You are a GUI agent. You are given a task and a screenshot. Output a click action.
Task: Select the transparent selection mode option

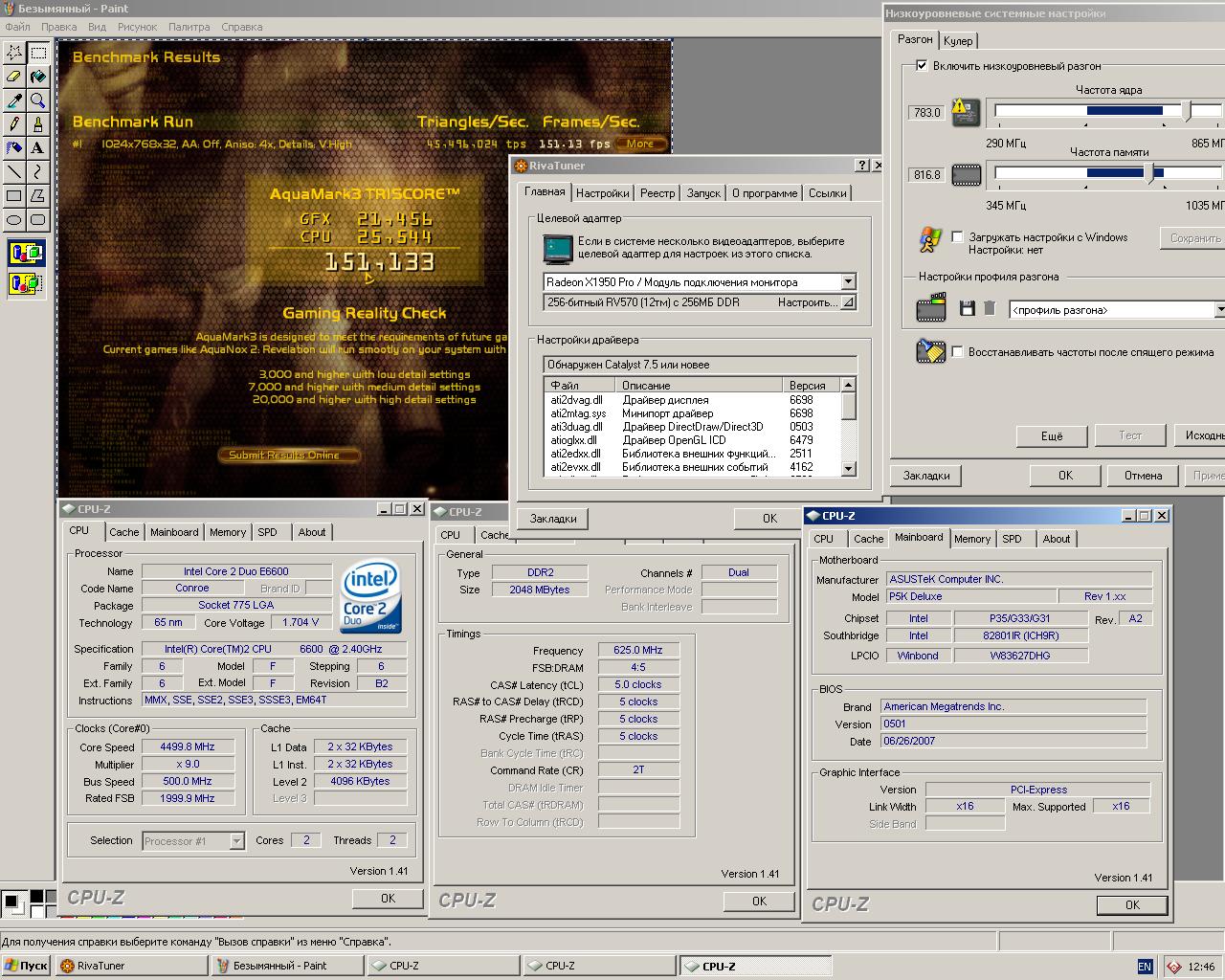(26, 283)
